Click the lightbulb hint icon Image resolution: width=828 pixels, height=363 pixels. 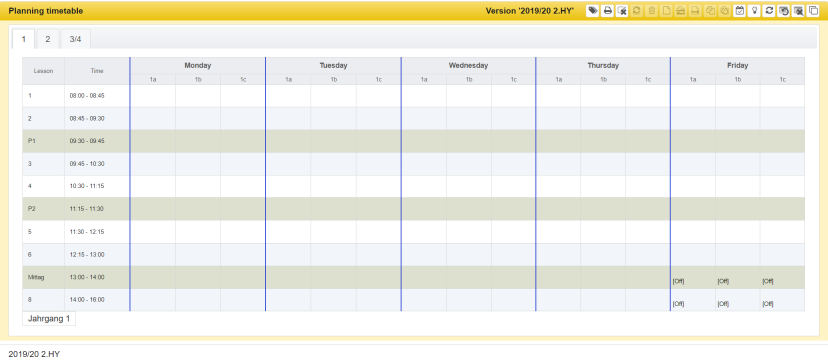tap(755, 11)
